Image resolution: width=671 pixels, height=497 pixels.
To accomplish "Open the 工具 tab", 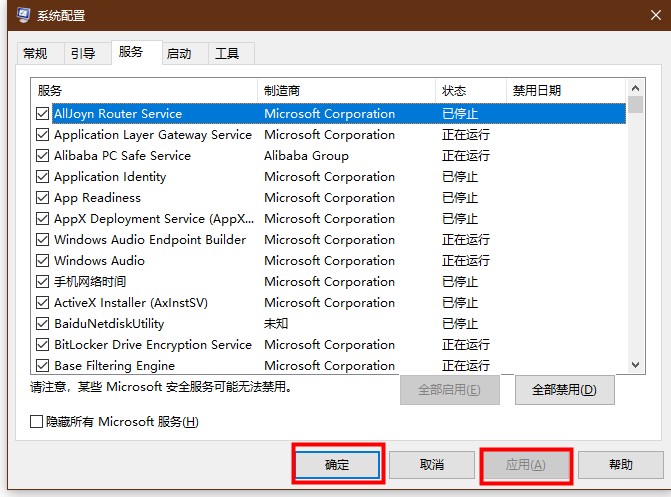I will pyautogui.click(x=228, y=53).
